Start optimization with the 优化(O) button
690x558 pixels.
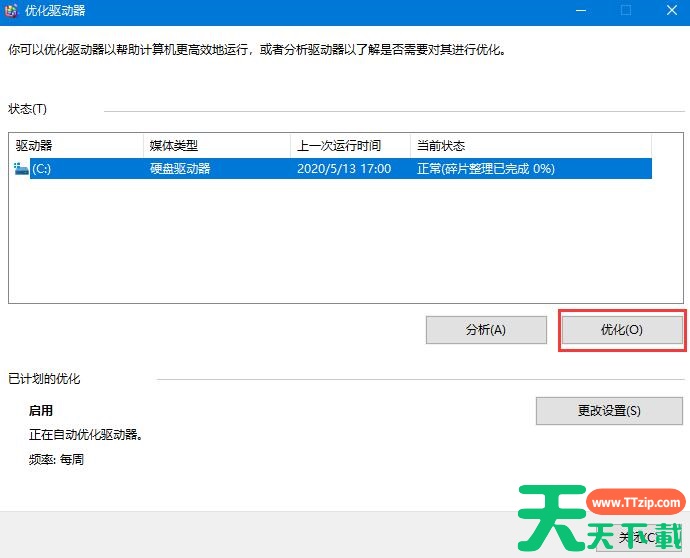[621, 330]
